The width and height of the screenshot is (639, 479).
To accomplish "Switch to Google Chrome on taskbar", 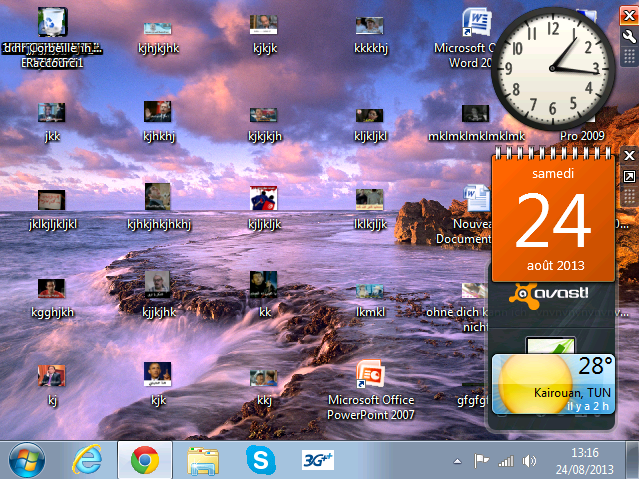I will pyautogui.click(x=145, y=460).
